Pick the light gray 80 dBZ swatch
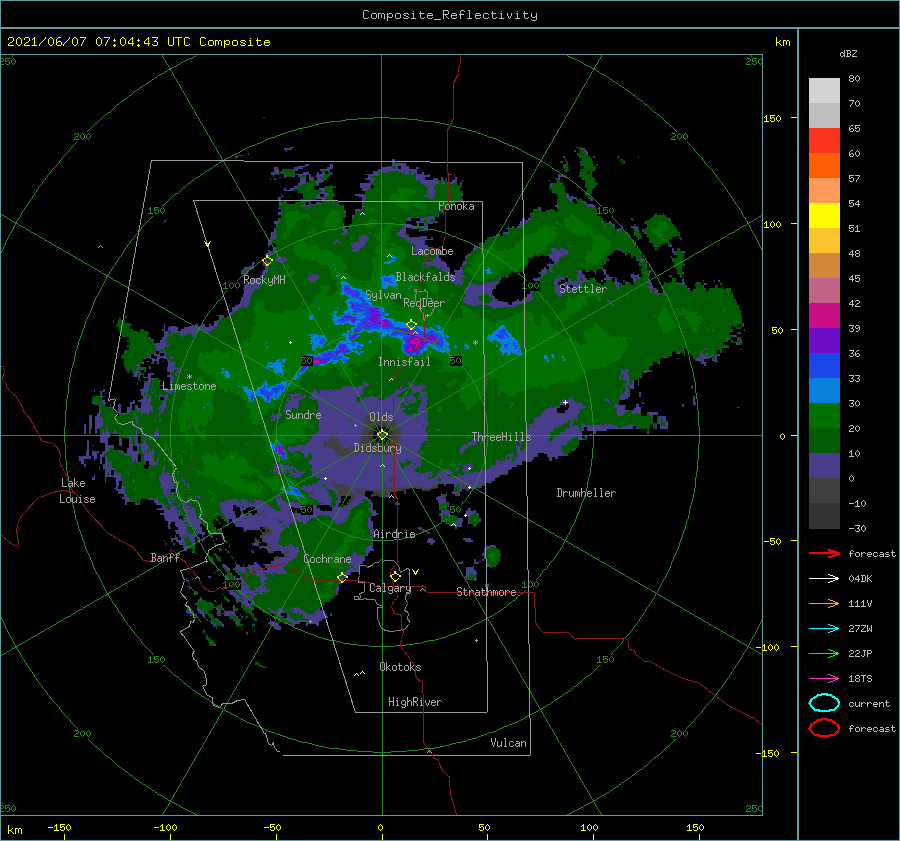The width and height of the screenshot is (900, 841). [824, 90]
